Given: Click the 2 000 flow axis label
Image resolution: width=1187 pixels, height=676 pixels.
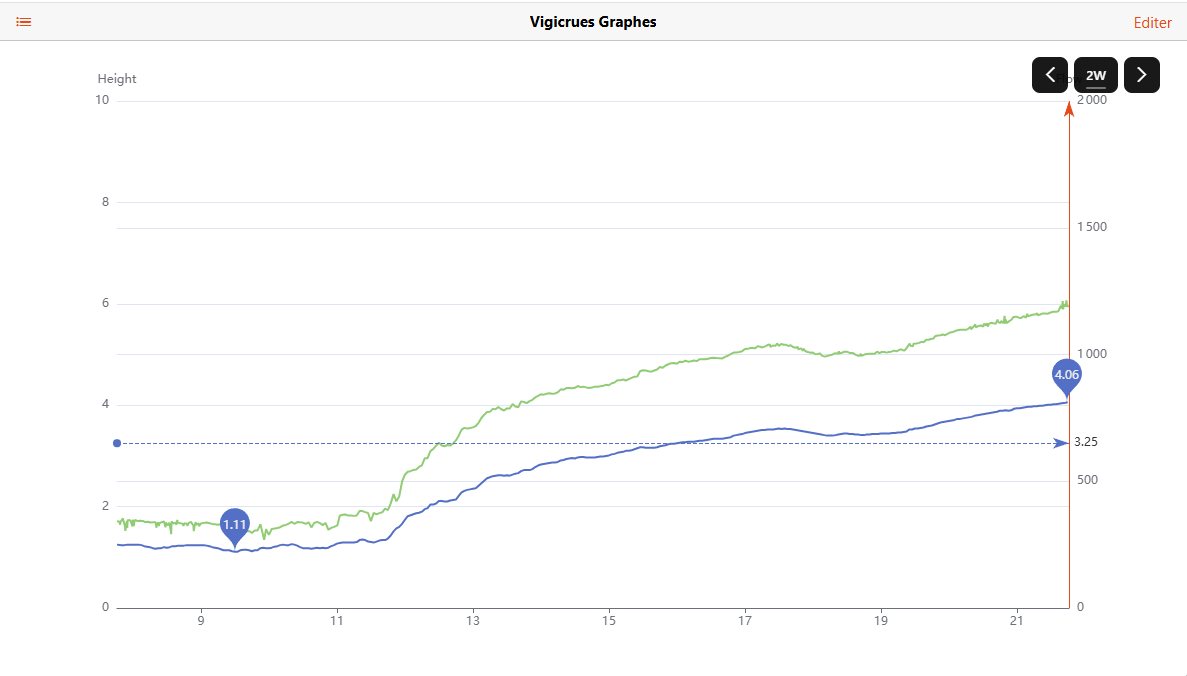Looking at the screenshot, I should click(x=1092, y=101).
